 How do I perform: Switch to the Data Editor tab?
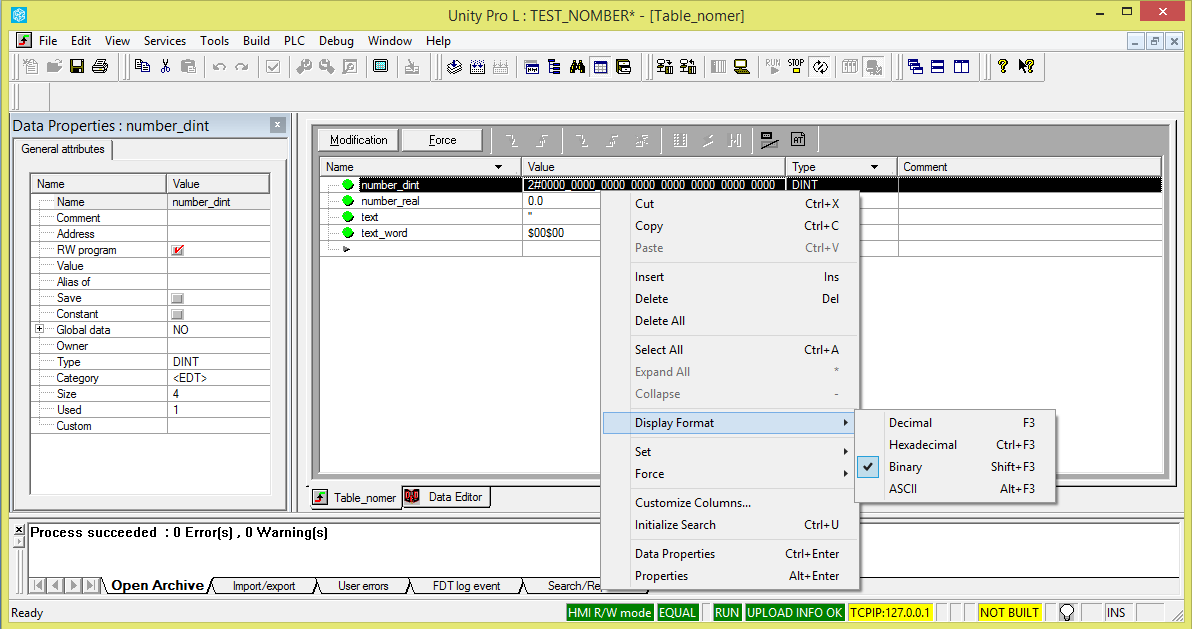tap(446, 497)
